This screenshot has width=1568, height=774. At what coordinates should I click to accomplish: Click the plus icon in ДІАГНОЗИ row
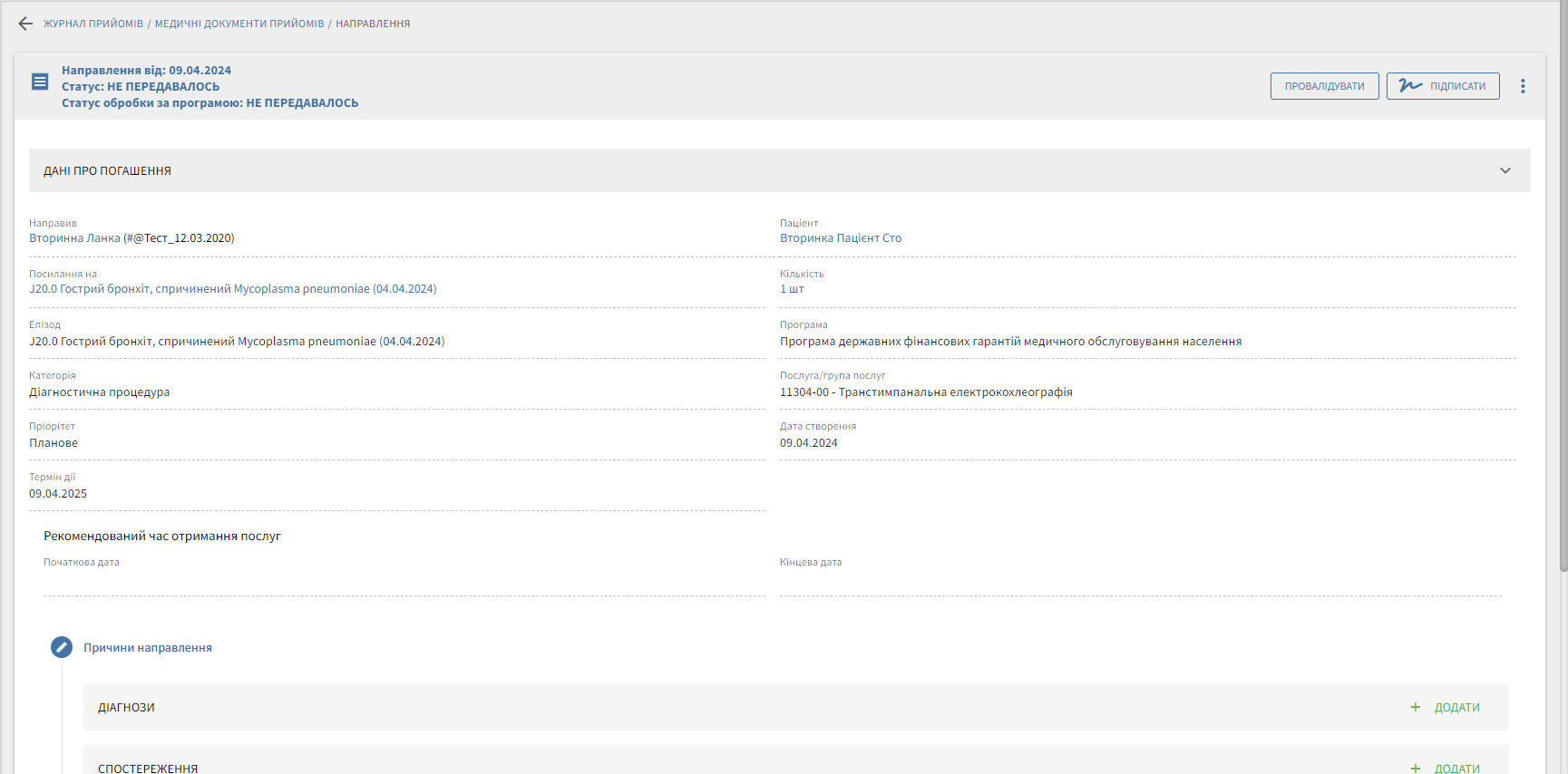[x=1415, y=707]
